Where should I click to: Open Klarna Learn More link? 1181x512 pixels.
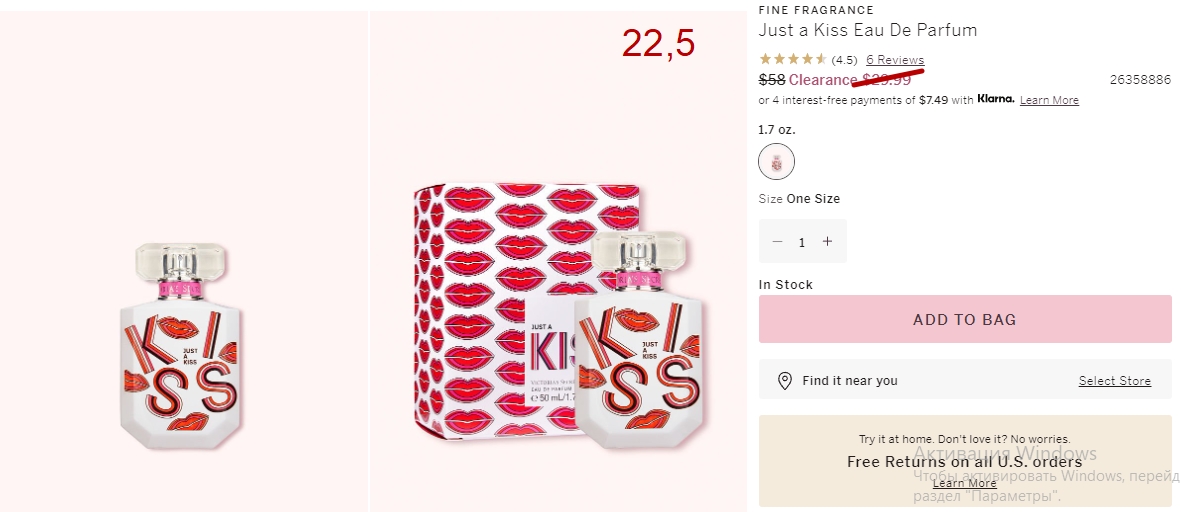coord(1049,100)
